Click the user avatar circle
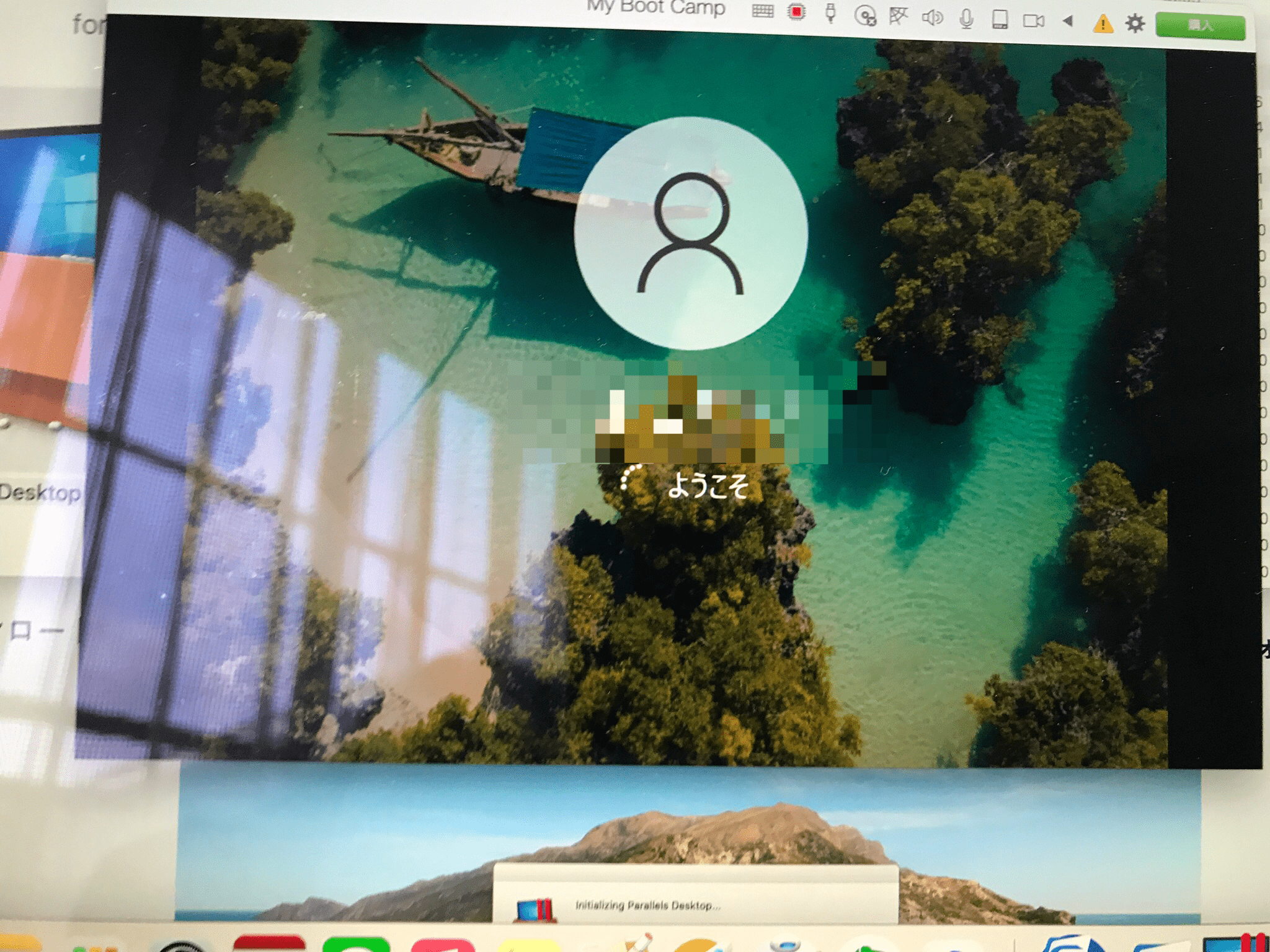1270x952 pixels. (690, 233)
